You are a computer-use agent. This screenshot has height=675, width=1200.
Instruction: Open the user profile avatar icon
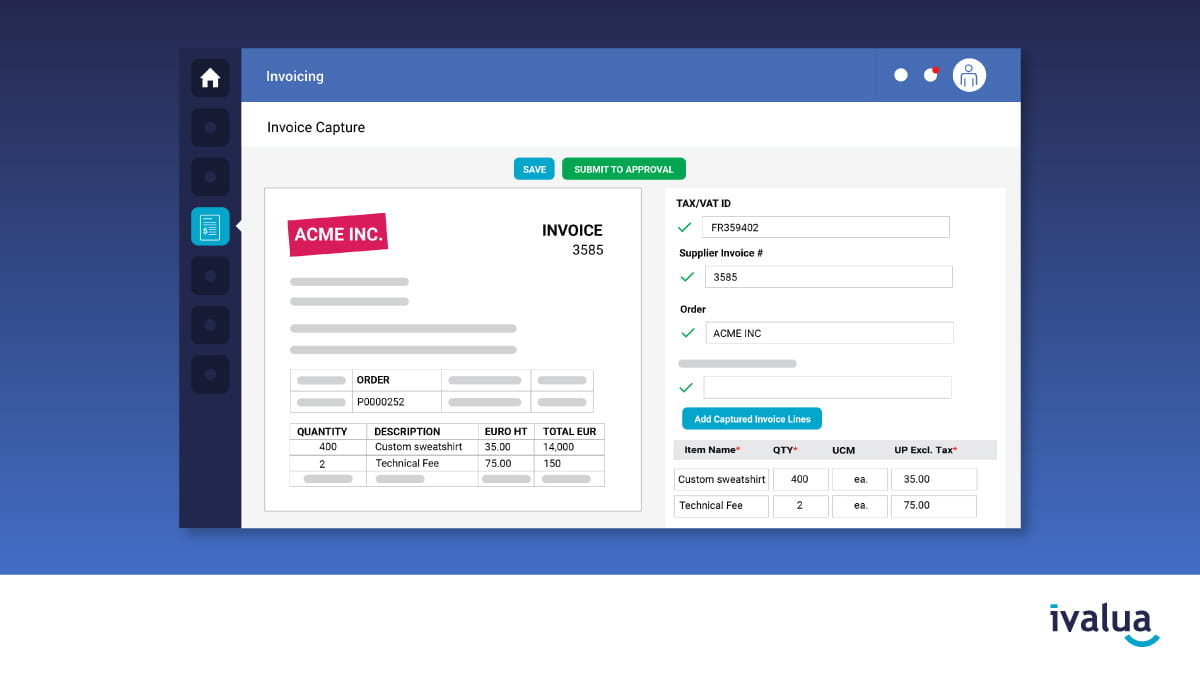point(968,74)
